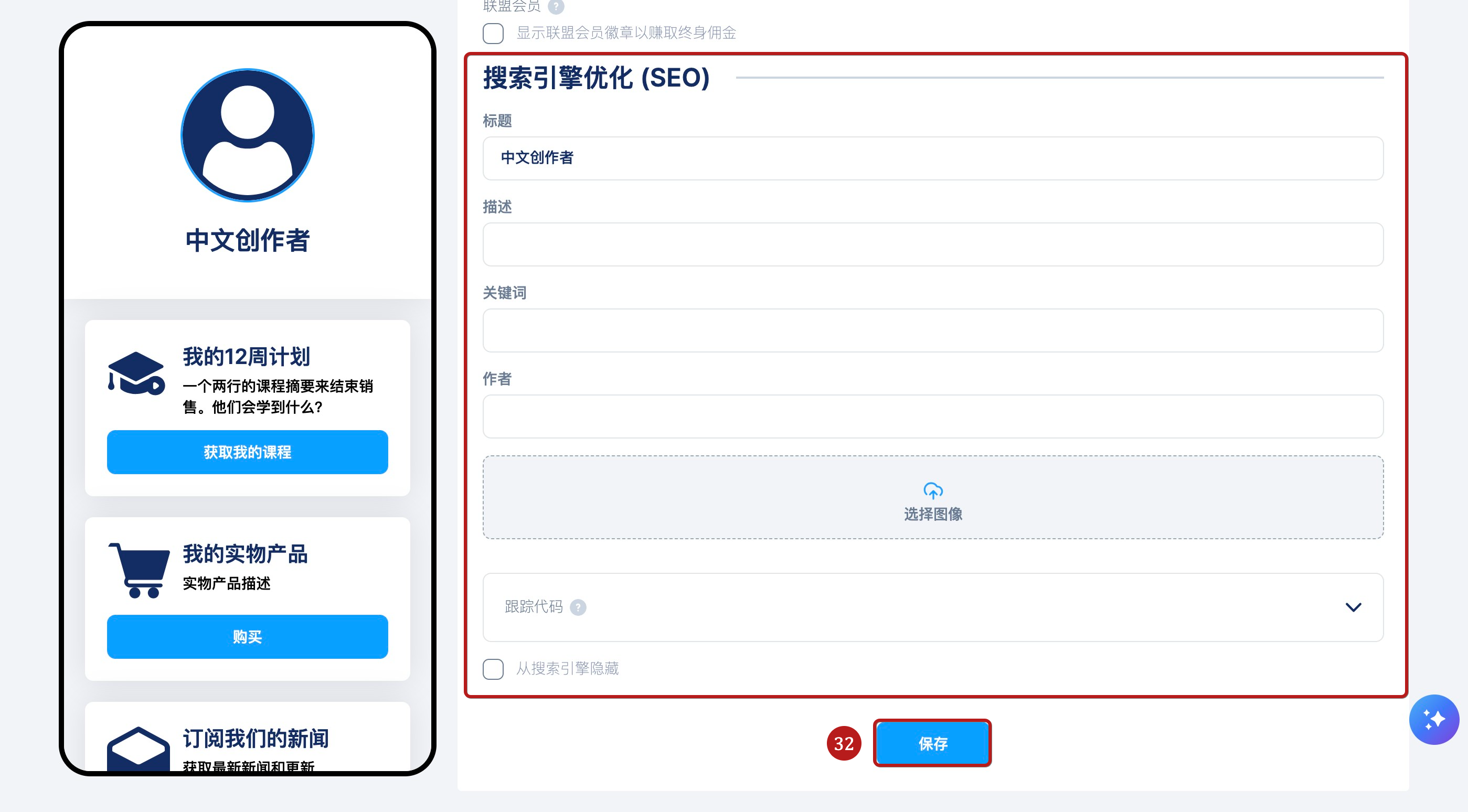Click the 描述 input field
Screen dimensions: 1468x812
click(x=932, y=244)
